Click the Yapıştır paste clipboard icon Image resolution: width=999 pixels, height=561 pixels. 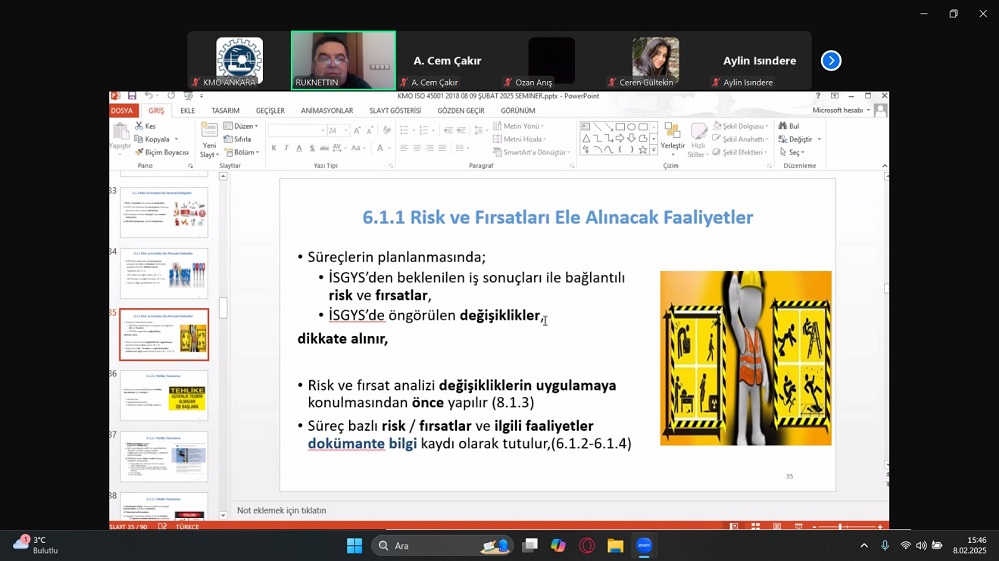(120, 131)
